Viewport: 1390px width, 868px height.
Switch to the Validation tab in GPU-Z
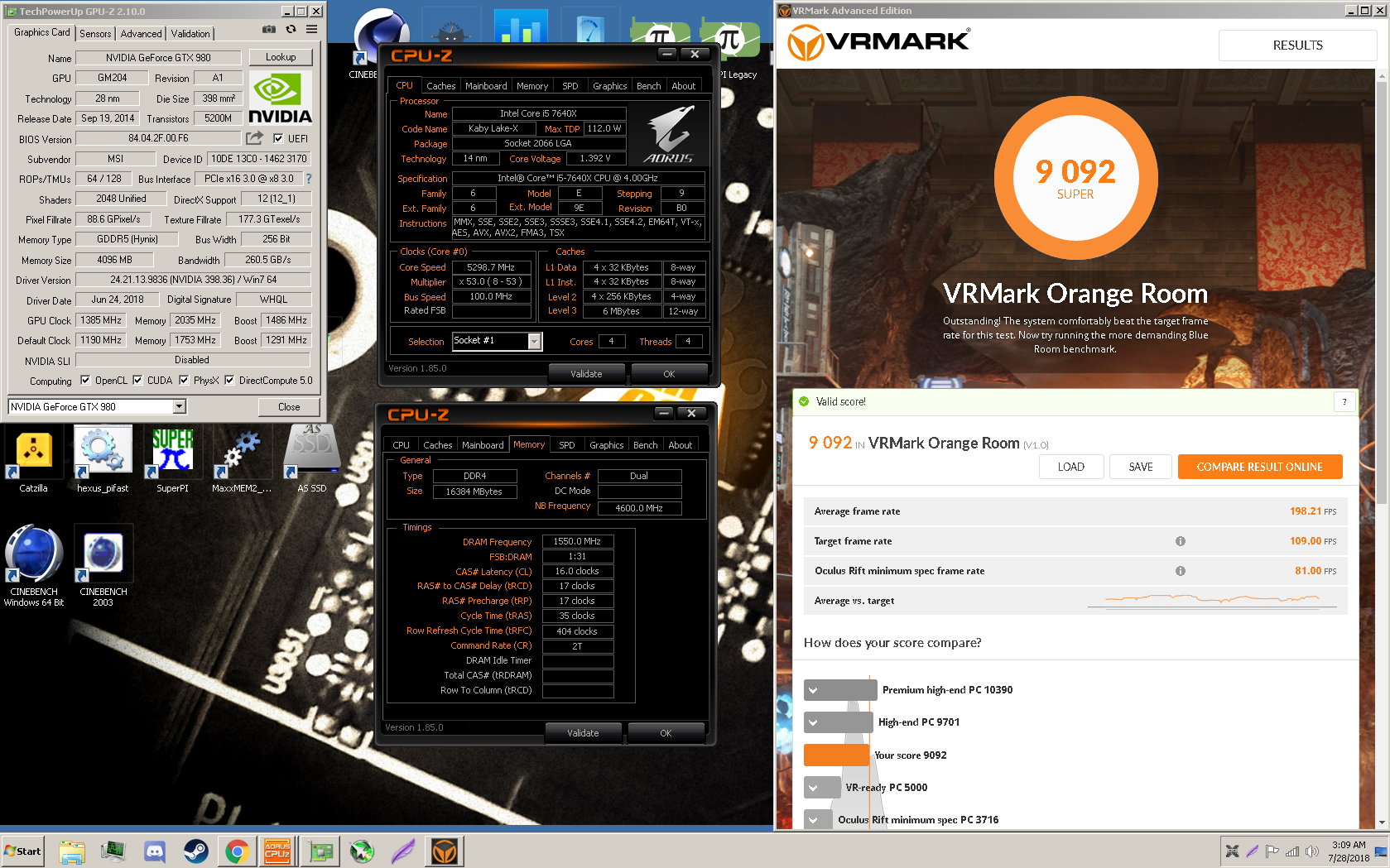(190, 33)
